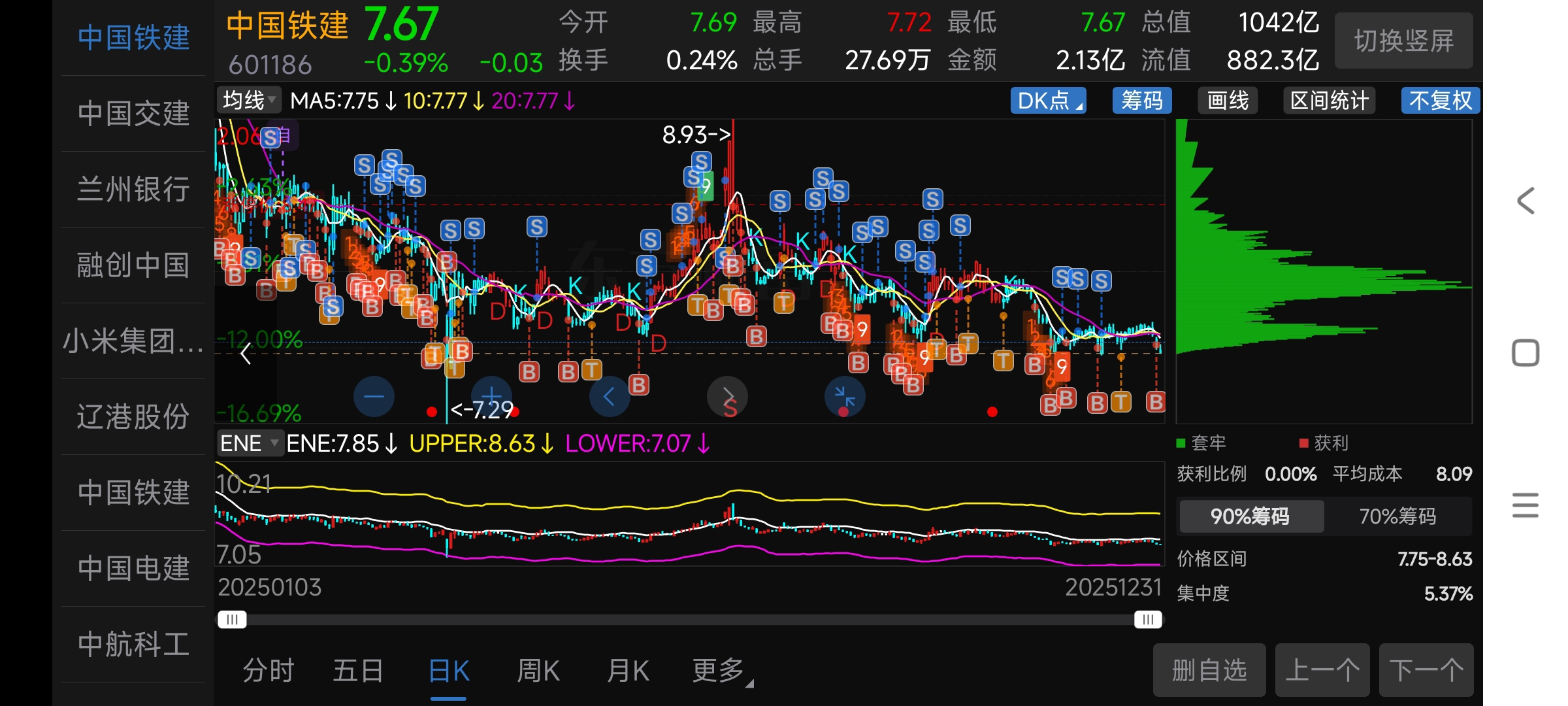This screenshot has height=706, width=1568.
Task: Toggle the 筹码 chip distribution button
Action: coord(1141,101)
